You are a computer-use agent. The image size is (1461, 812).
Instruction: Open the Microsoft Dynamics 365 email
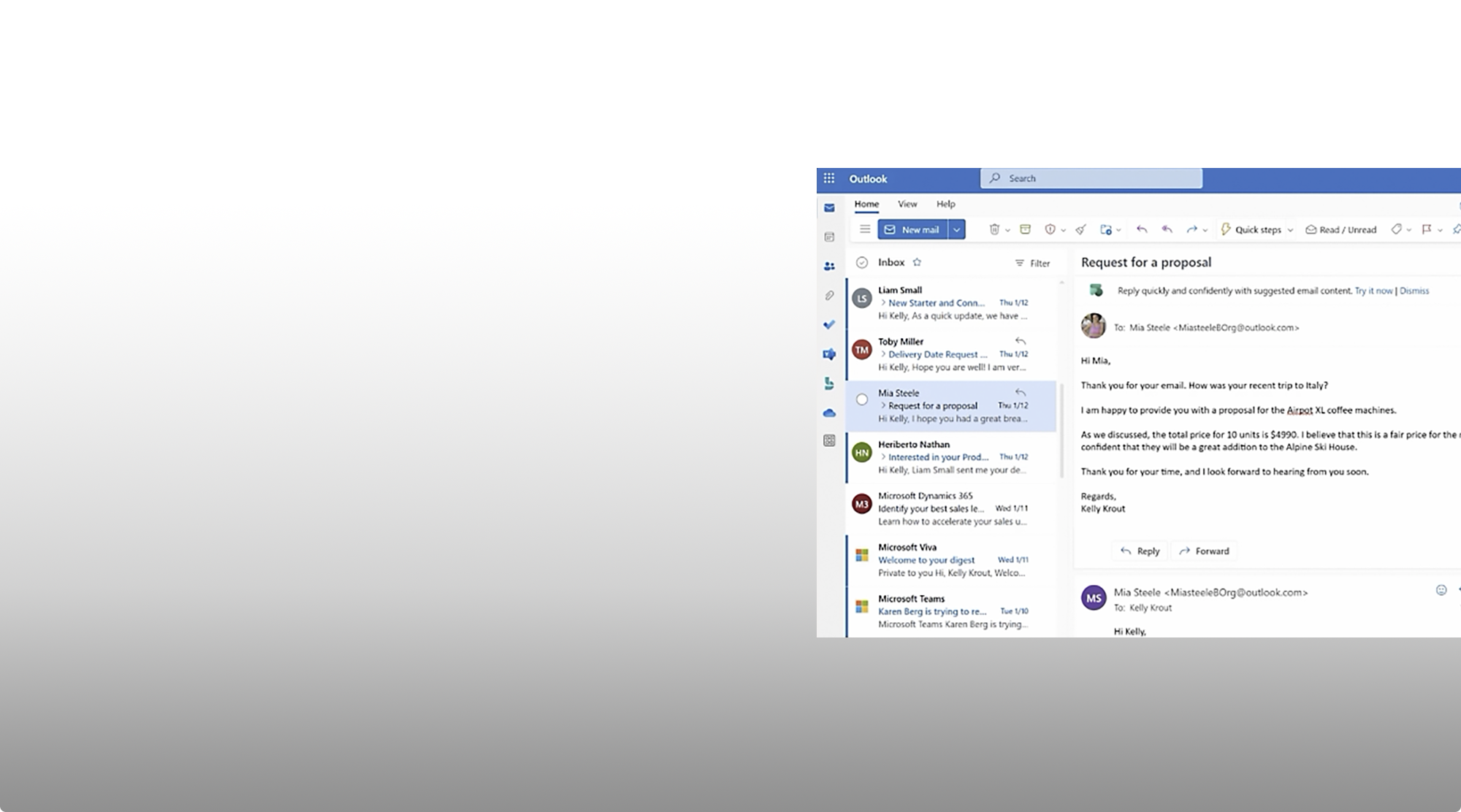[x=952, y=509]
